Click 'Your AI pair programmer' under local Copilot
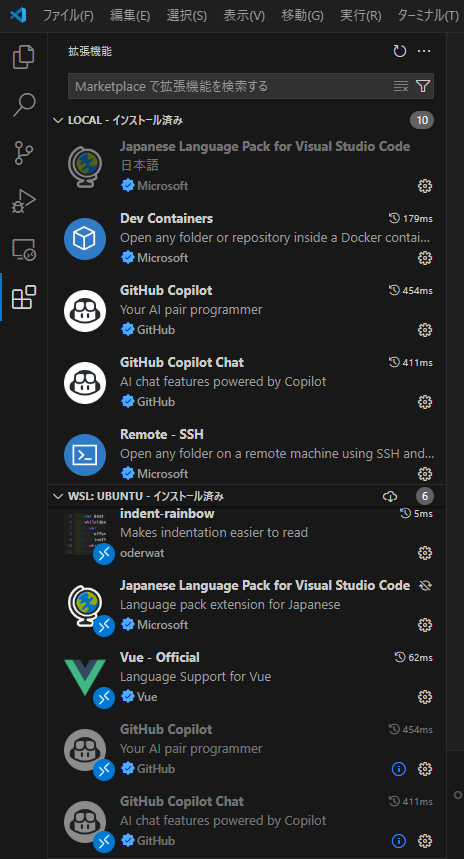This screenshot has height=859, width=464. click(191, 310)
